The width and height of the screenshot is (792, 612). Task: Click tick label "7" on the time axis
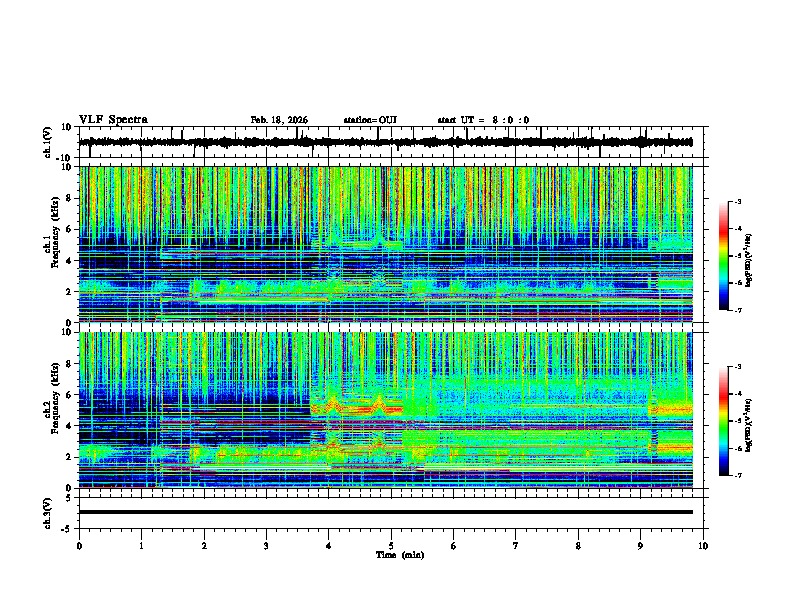click(x=516, y=546)
